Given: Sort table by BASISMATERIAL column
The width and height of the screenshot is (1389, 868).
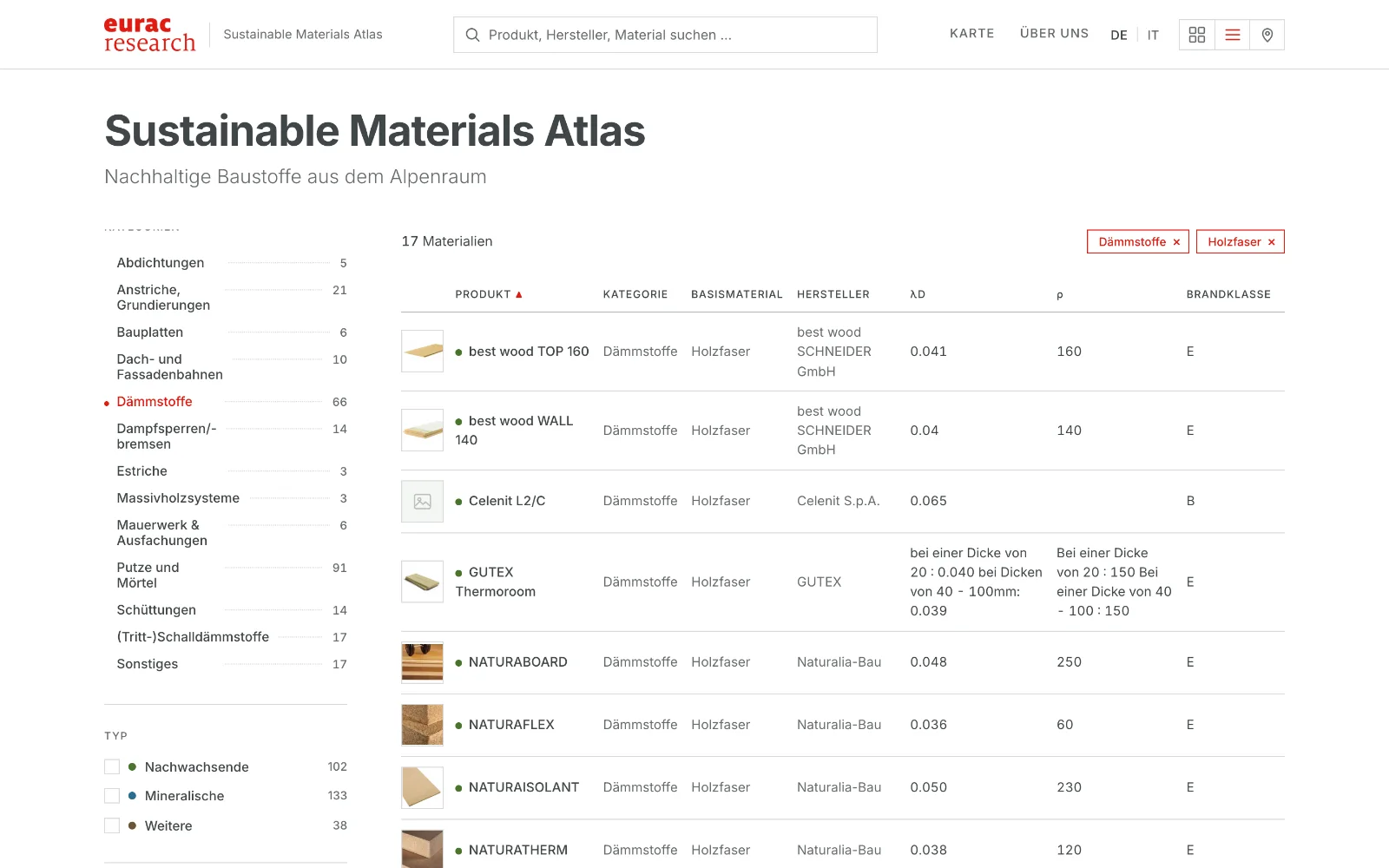Looking at the screenshot, I should pyautogui.click(x=737, y=294).
